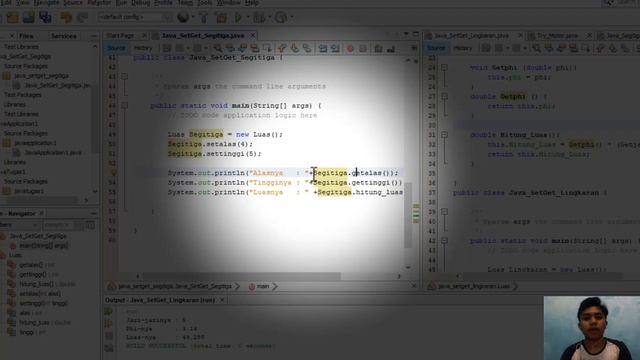
Task: Select the Java_SetGet_Lingkaran.java editor tab
Action: [x=471, y=36]
